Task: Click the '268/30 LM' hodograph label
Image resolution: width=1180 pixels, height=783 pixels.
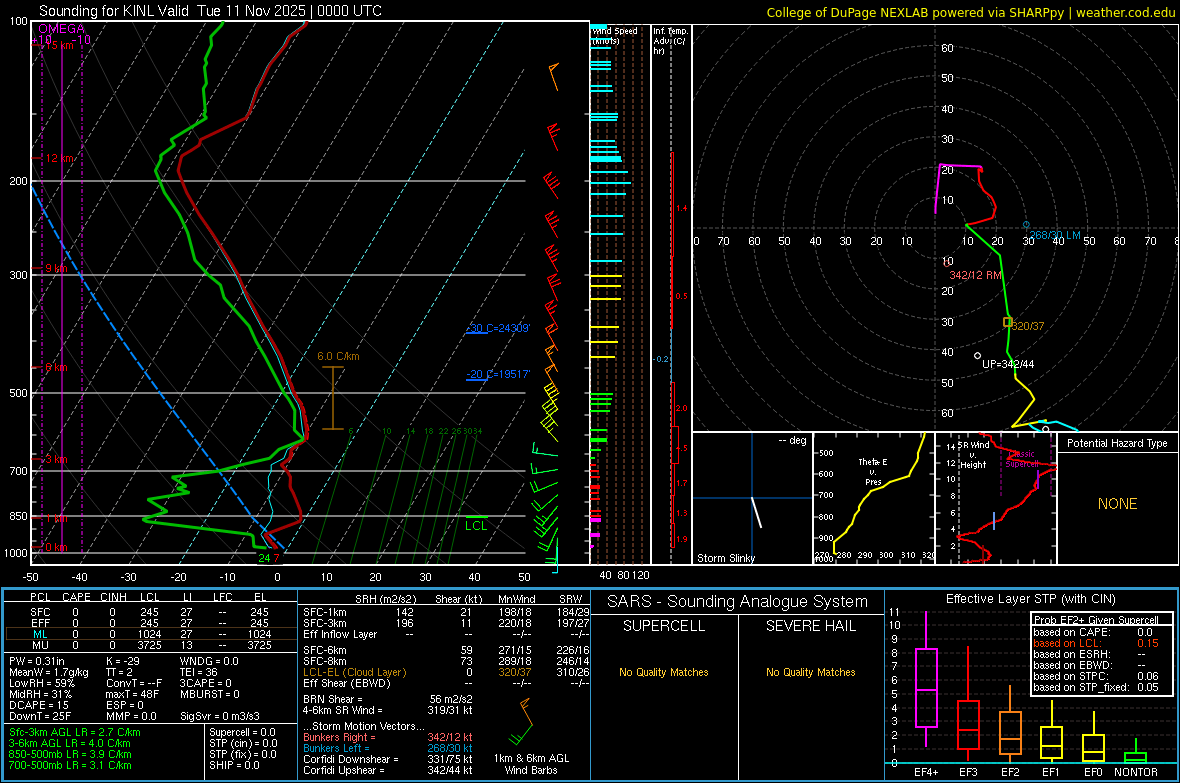Action: pyautogui.click(x=1055, y=236)
